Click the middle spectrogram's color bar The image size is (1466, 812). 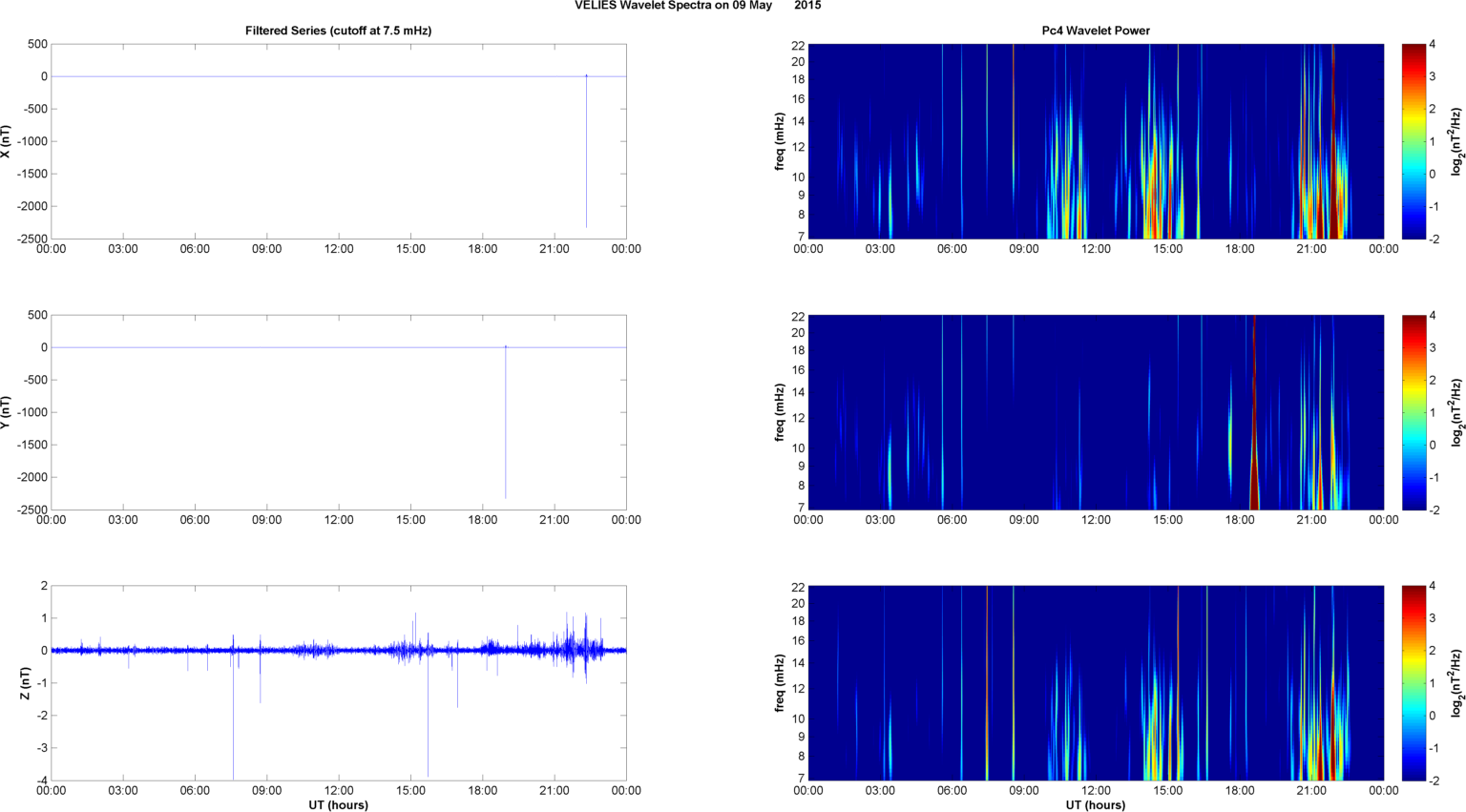click(1413, 412)
